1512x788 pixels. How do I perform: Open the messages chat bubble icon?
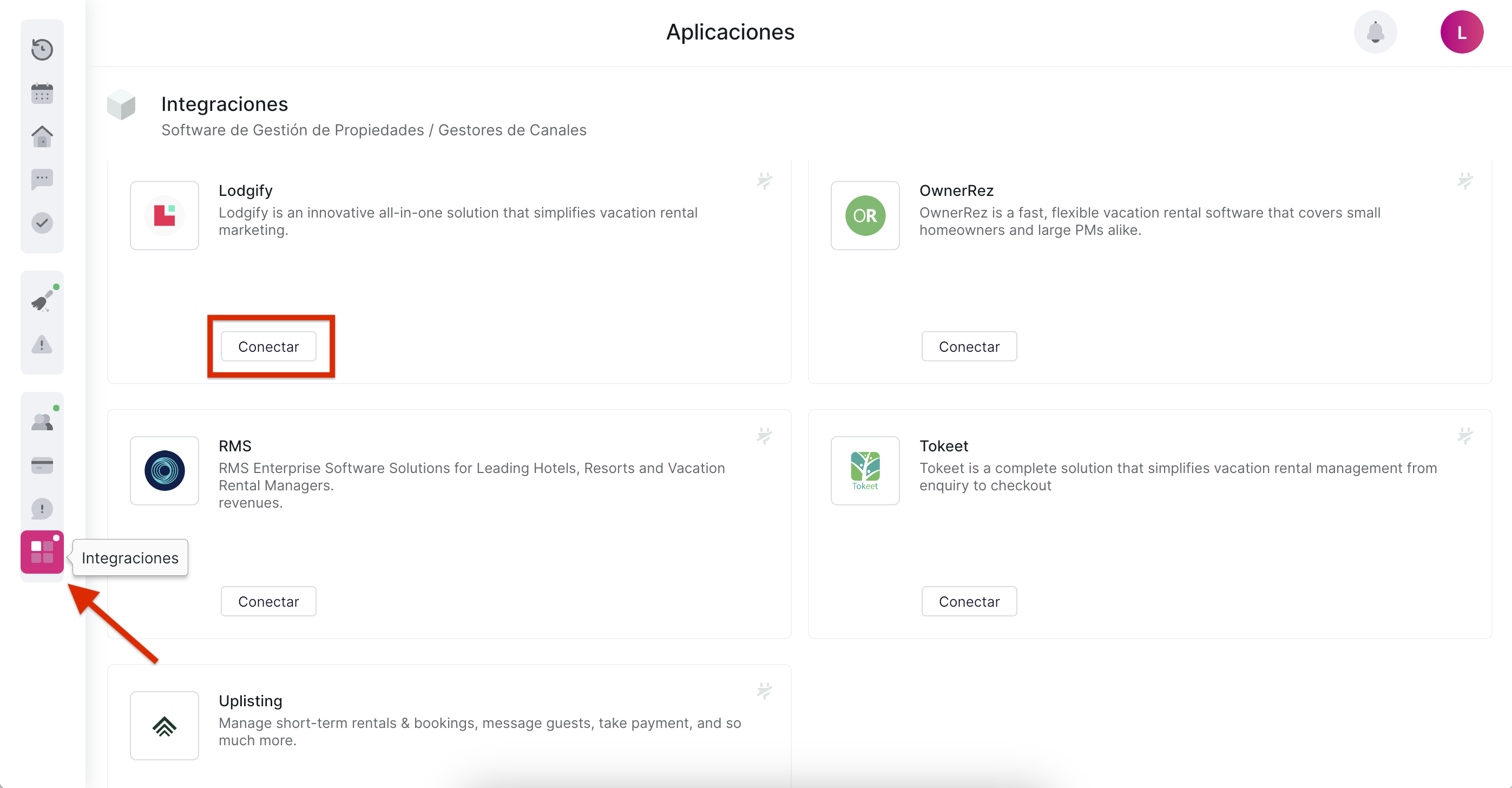tap(42, 179)
